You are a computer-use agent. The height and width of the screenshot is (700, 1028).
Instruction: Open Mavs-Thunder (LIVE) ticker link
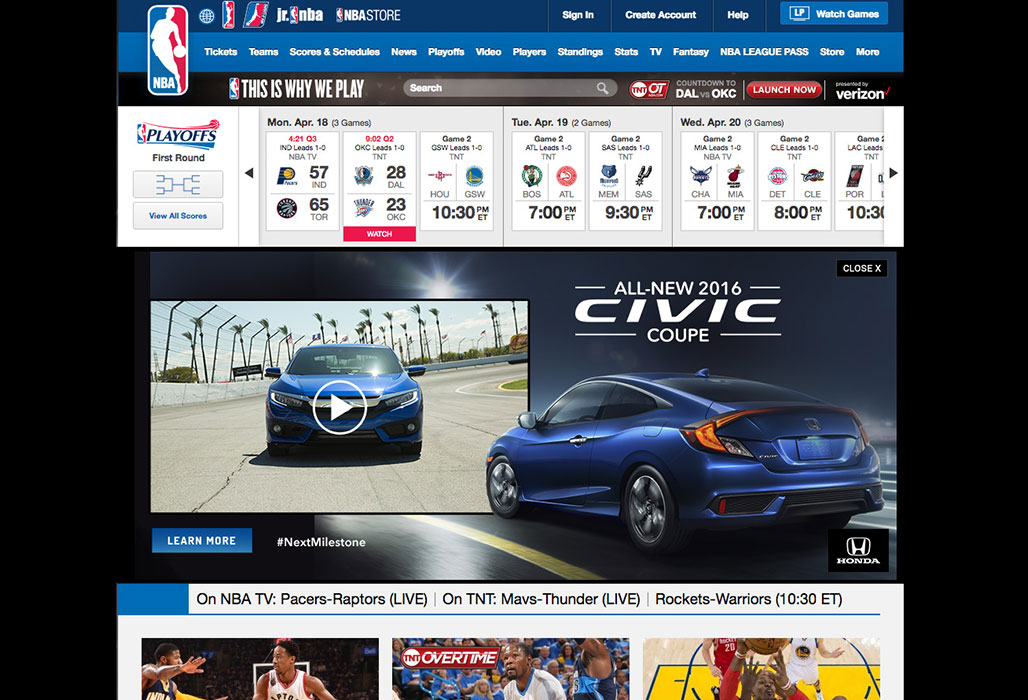point(570,599)
